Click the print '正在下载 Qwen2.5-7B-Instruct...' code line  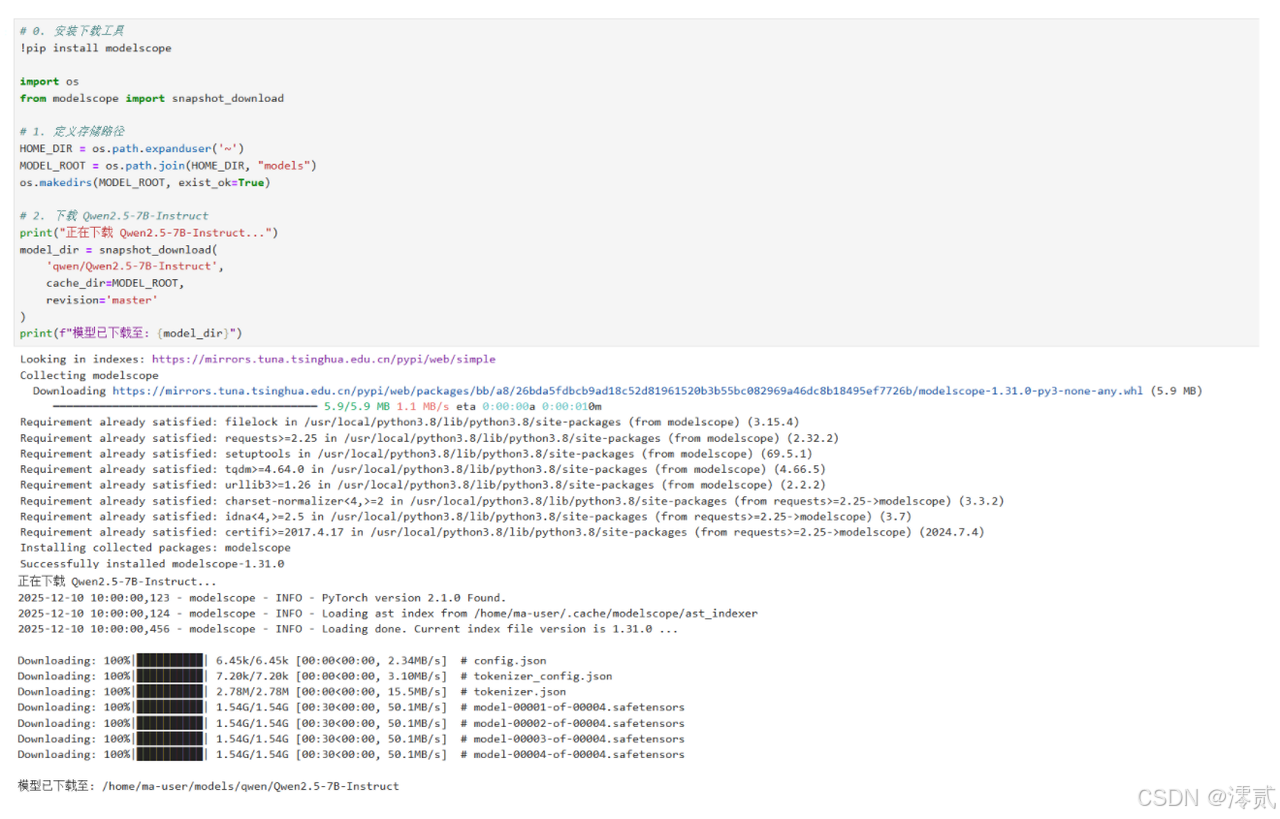[148, 232]
